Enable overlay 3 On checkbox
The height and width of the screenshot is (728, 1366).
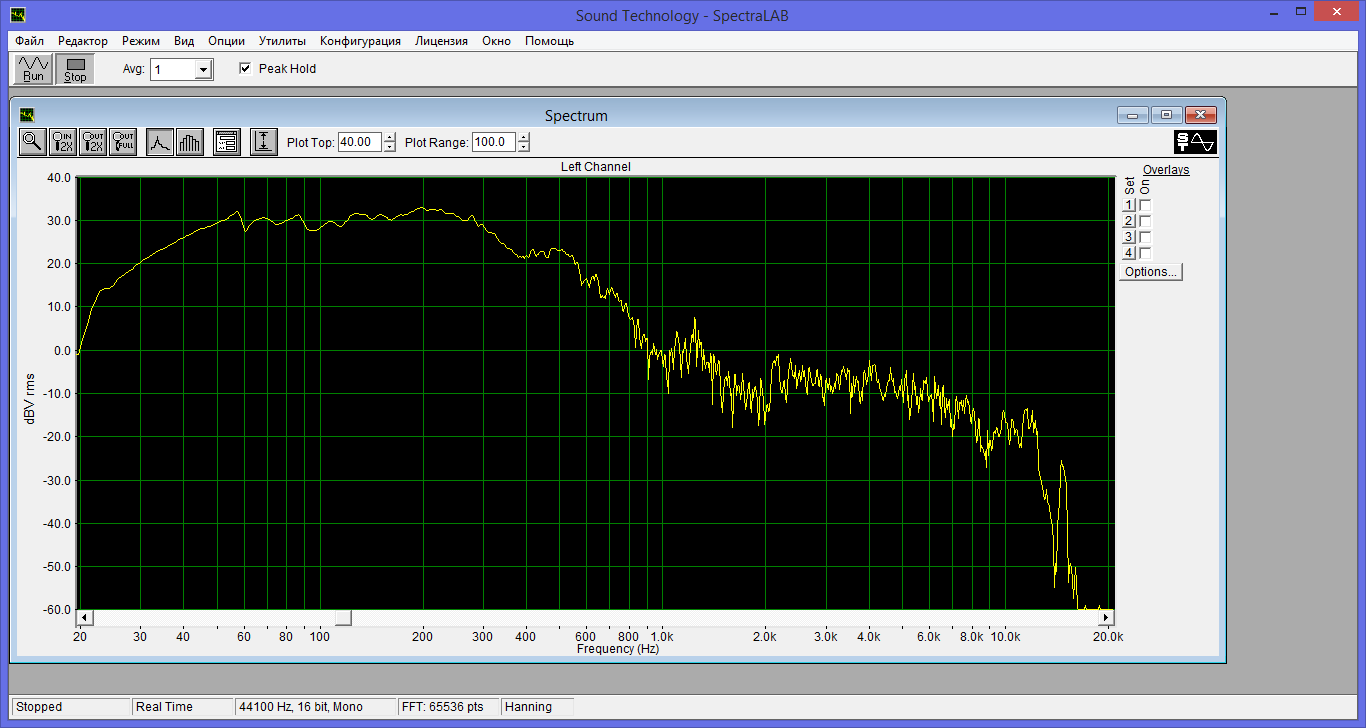(x=1146, y=237)
